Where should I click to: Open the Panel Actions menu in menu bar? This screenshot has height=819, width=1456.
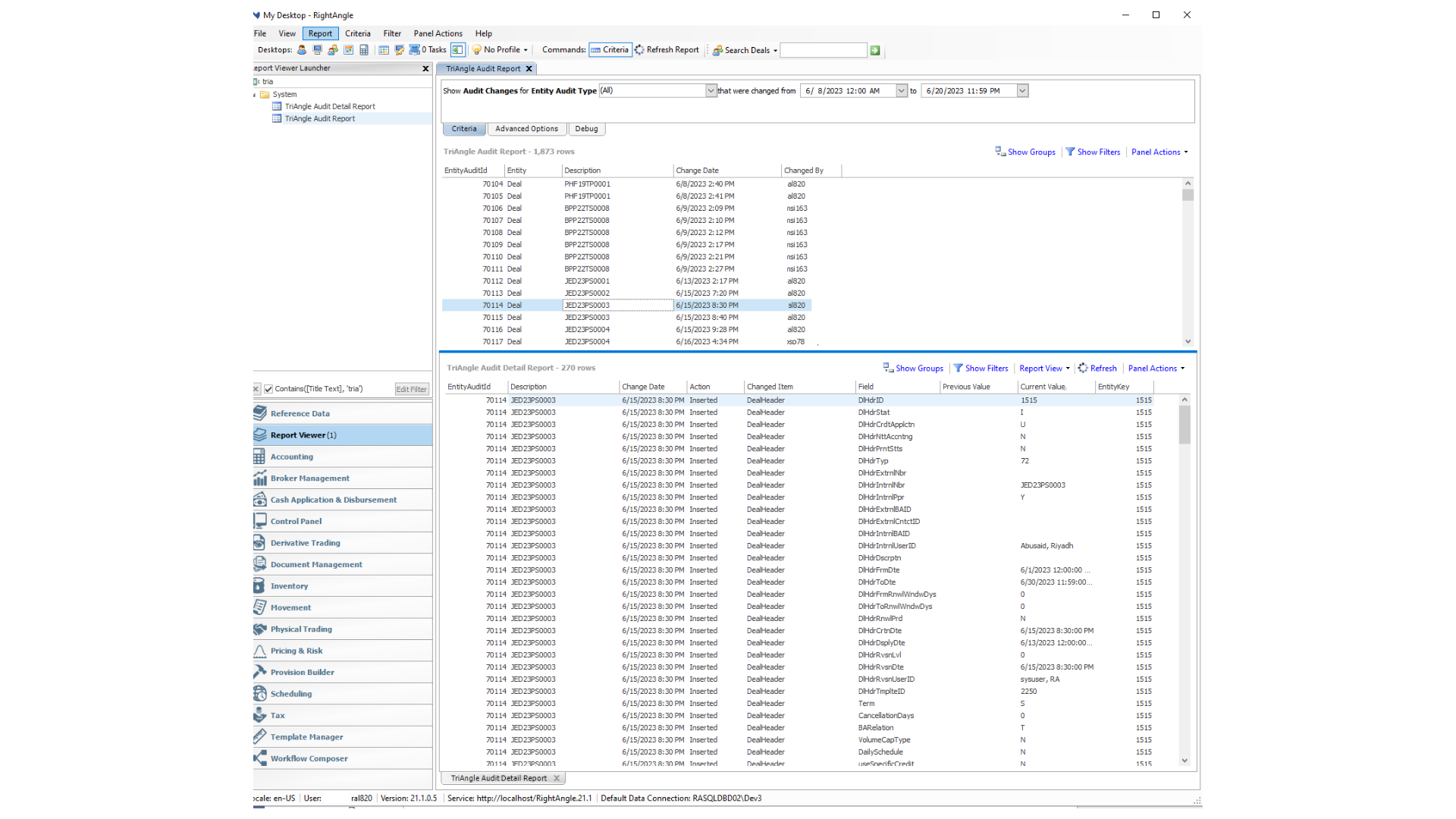click(438, 33)
